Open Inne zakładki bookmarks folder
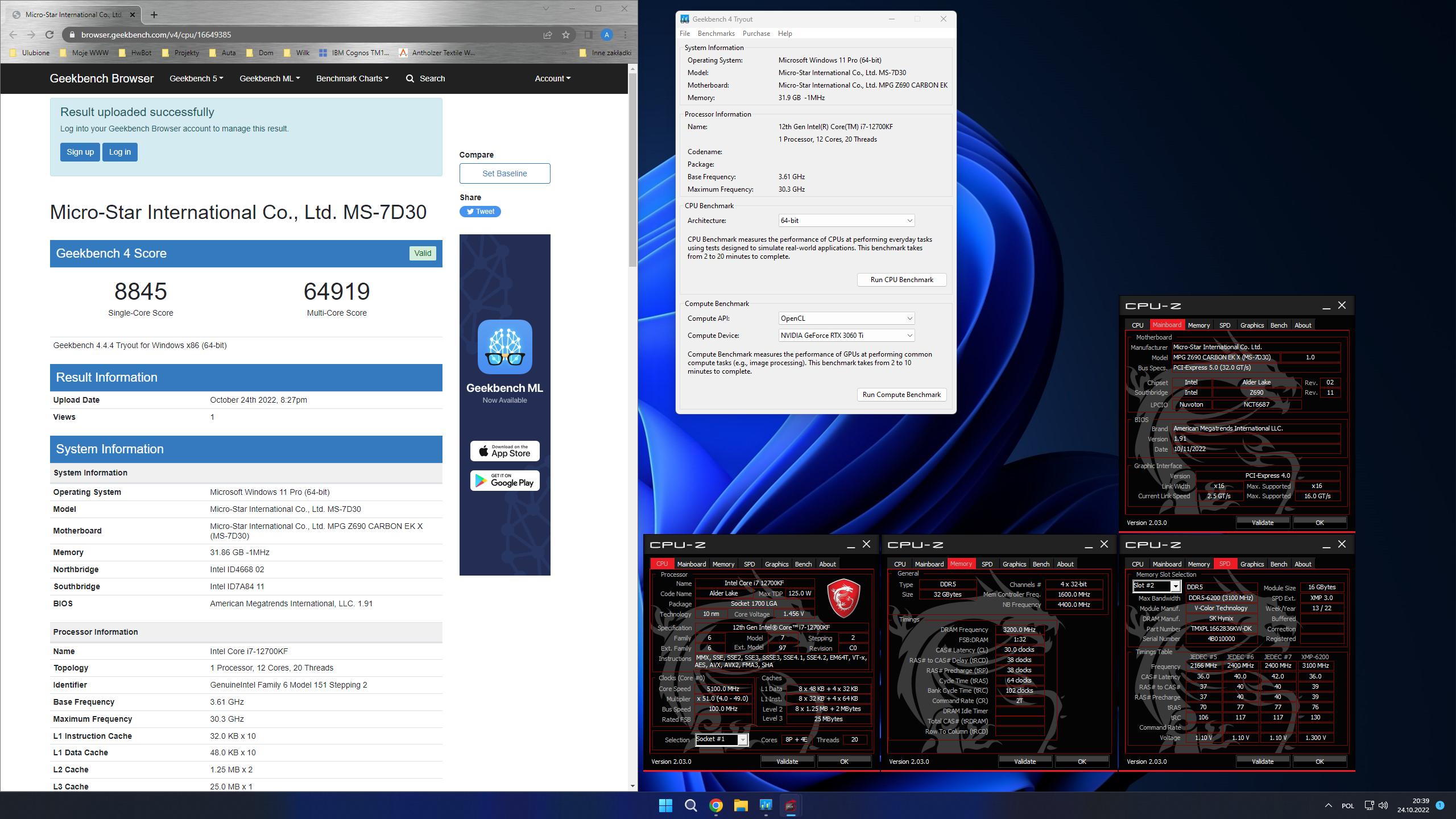The width and height of the screenshot is (1456, 819). coord(605,53)
